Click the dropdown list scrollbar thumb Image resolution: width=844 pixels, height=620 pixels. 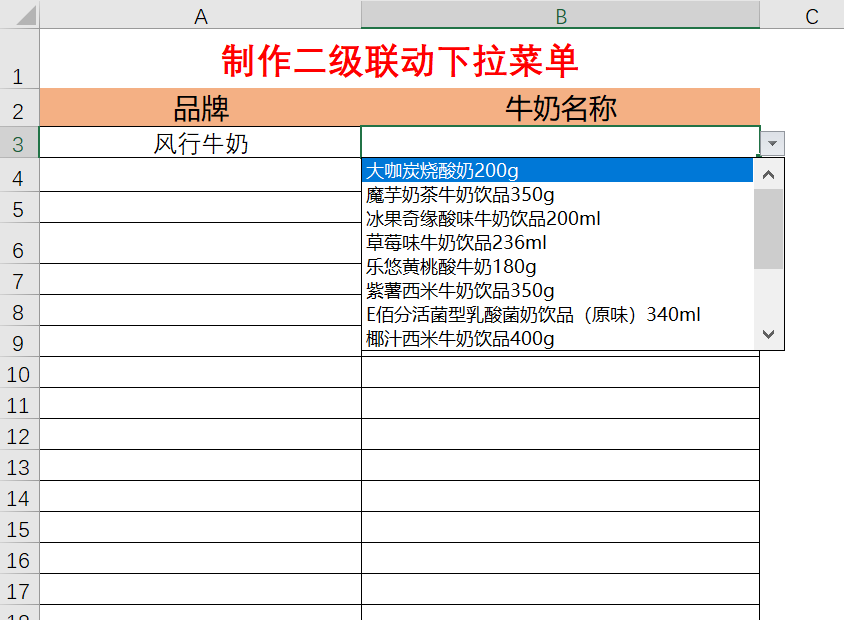(769, 229)
